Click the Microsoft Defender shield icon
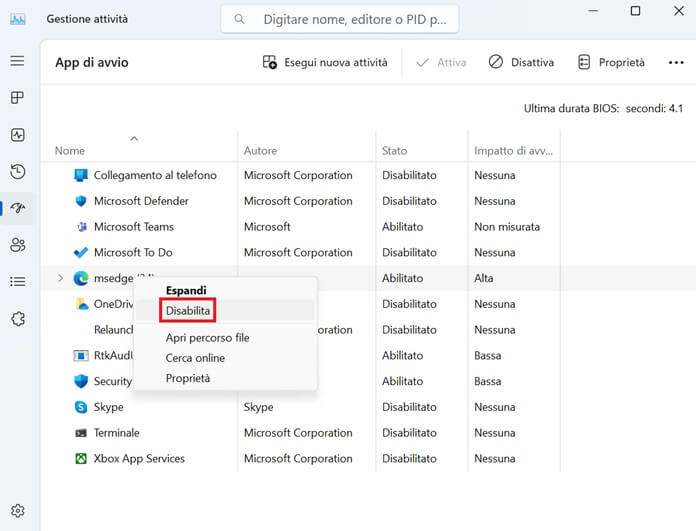 coord(81,201)
